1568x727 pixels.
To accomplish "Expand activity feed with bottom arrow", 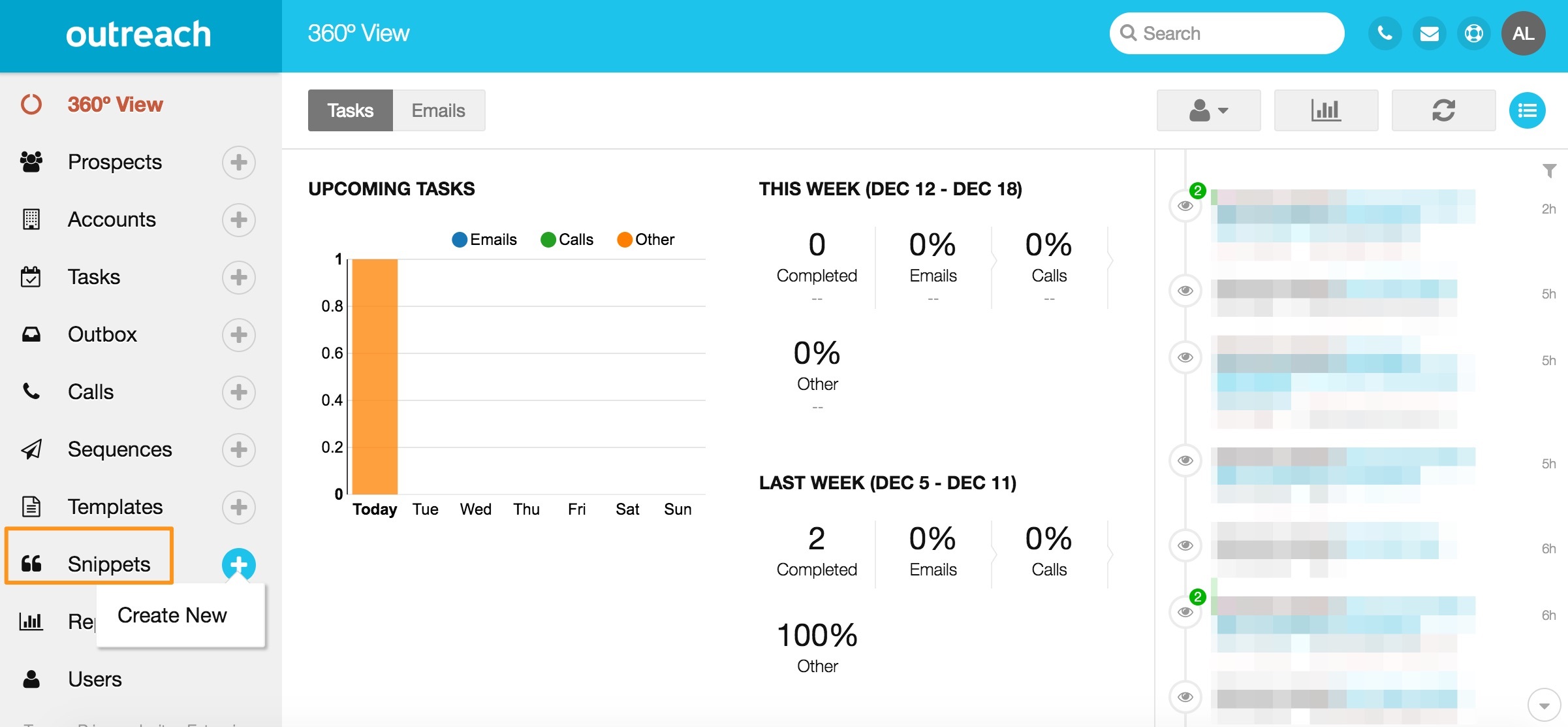I will tap(1544, 705).
